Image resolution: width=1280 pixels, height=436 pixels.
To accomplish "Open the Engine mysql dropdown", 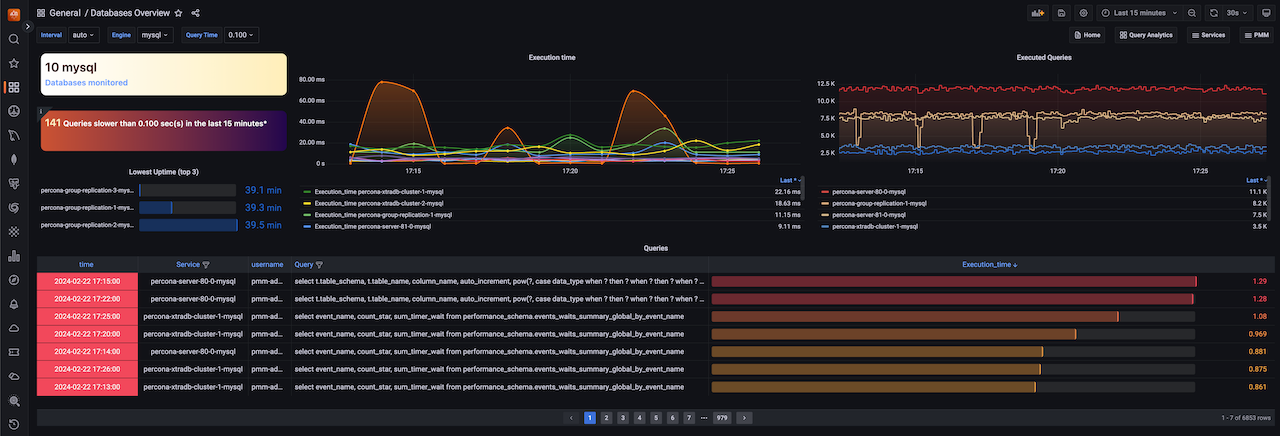I will coord(157,35).
